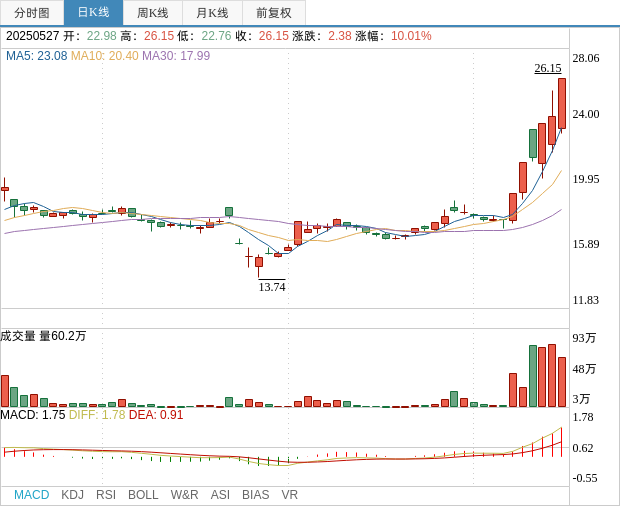The height and width of the screenshot is (506, 620).
Task: Click the 成交量 量60.2万 label
Action: 43,336
